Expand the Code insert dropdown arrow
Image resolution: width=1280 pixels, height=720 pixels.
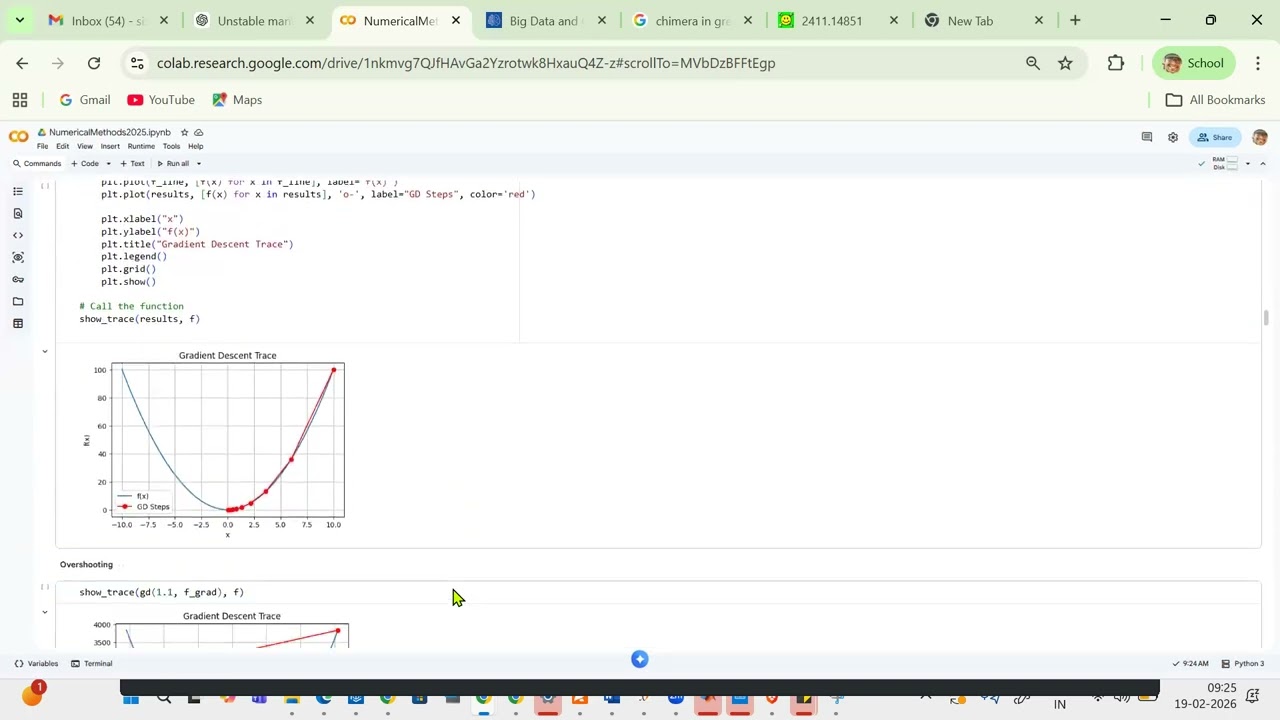pos(108,164)
